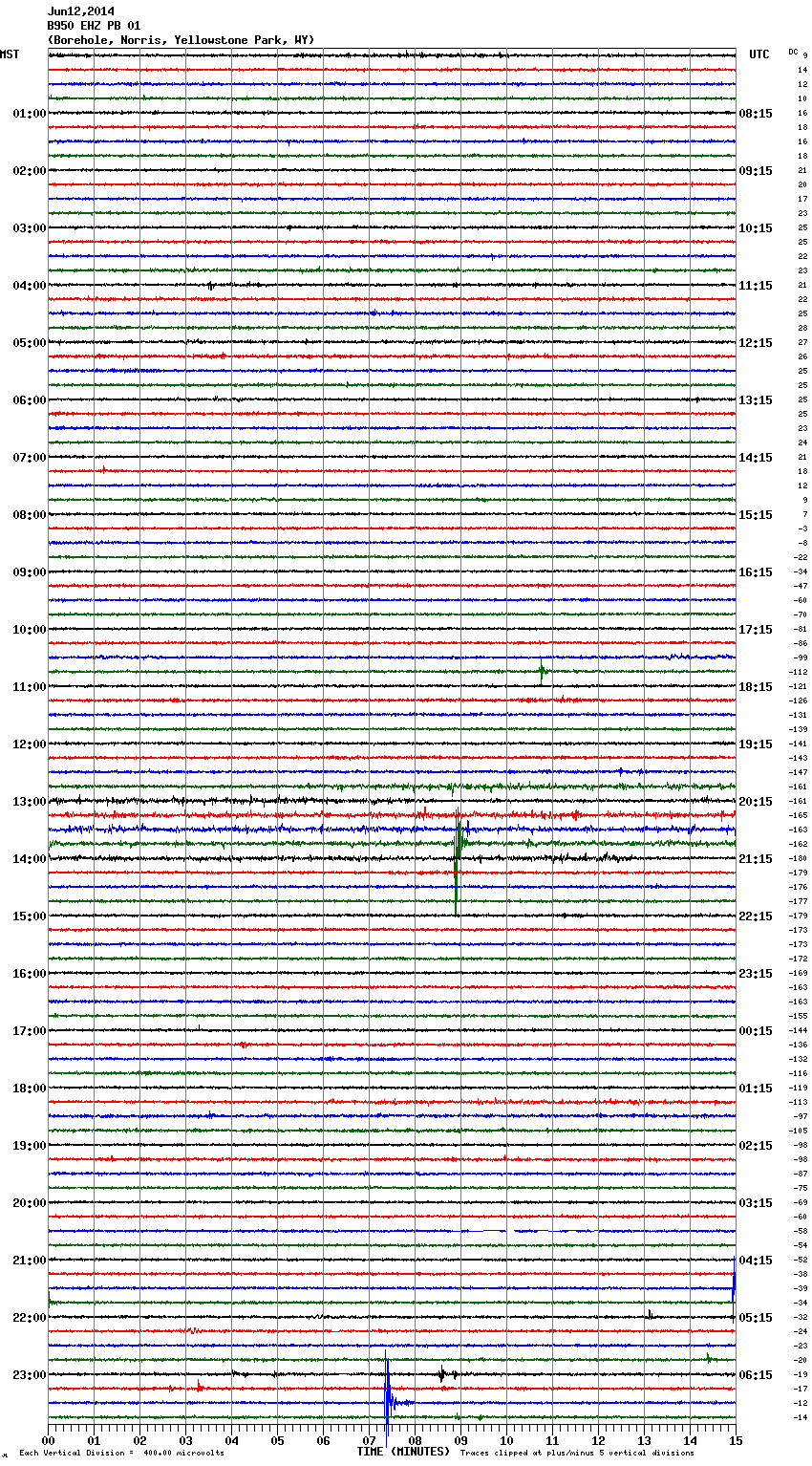Click the 11:15 UTC time label
This screenshot has height=1466, width=812.
pos(756,286)
